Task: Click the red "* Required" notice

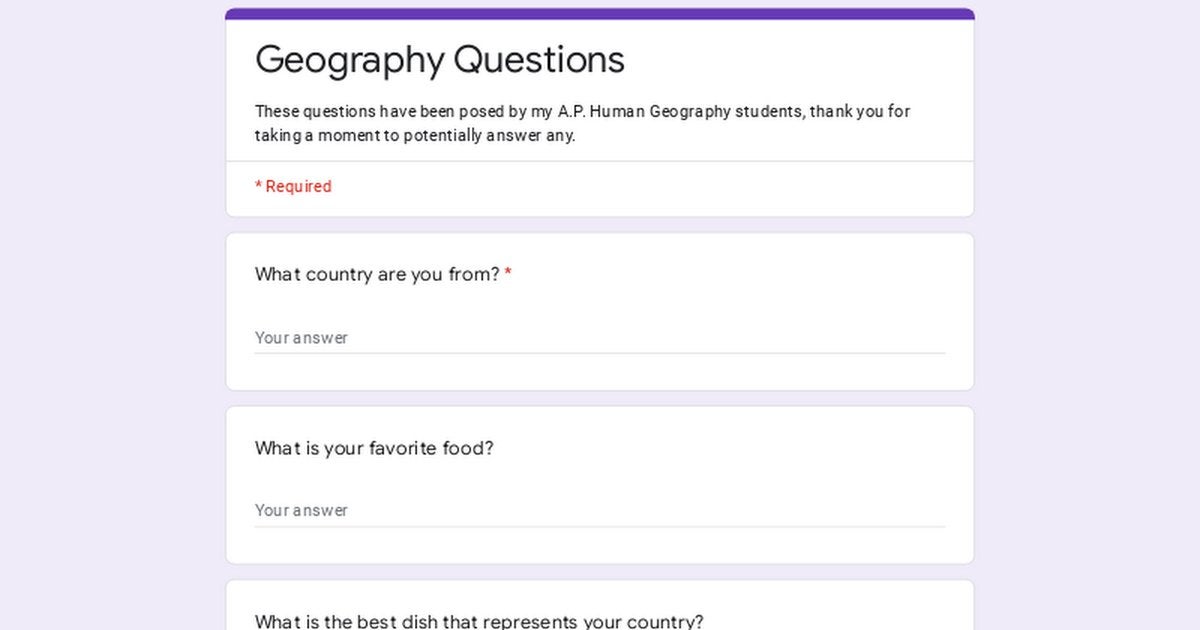Action: tap(293, 187)
